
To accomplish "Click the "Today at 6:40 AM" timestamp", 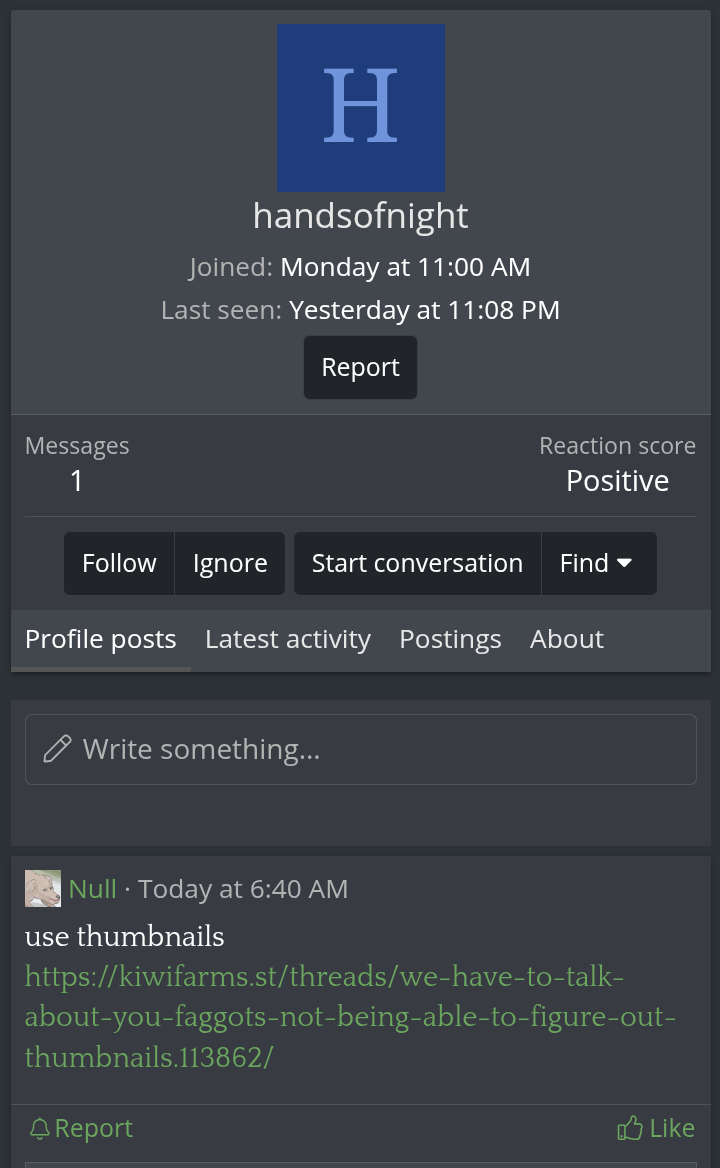I will [243, 889].
